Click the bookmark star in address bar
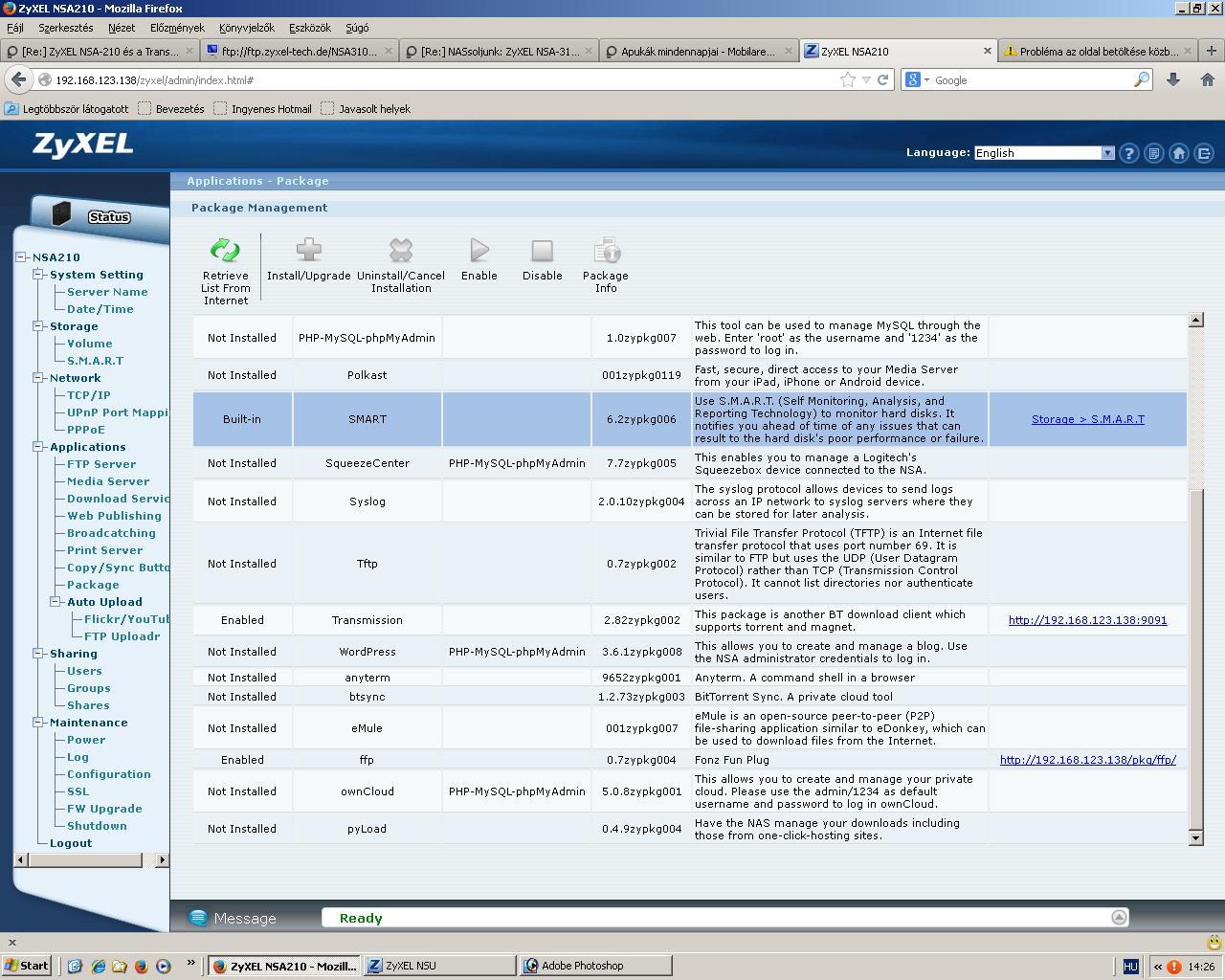1225x980 pixels. click(x=847, y=80)
